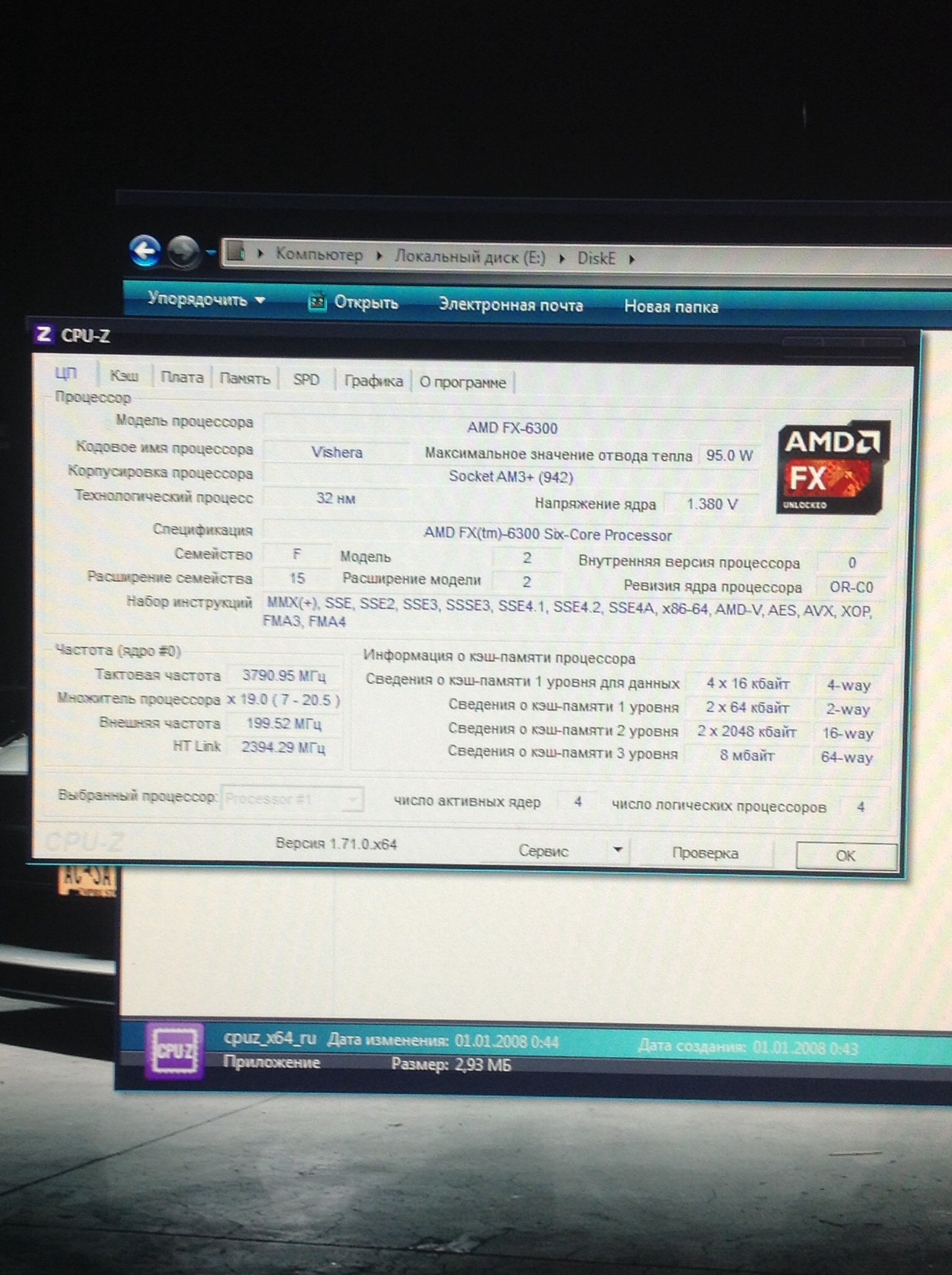Click the processor model value AMD FX-6300
The image size is (952, 1275).
tap(512, 428)
